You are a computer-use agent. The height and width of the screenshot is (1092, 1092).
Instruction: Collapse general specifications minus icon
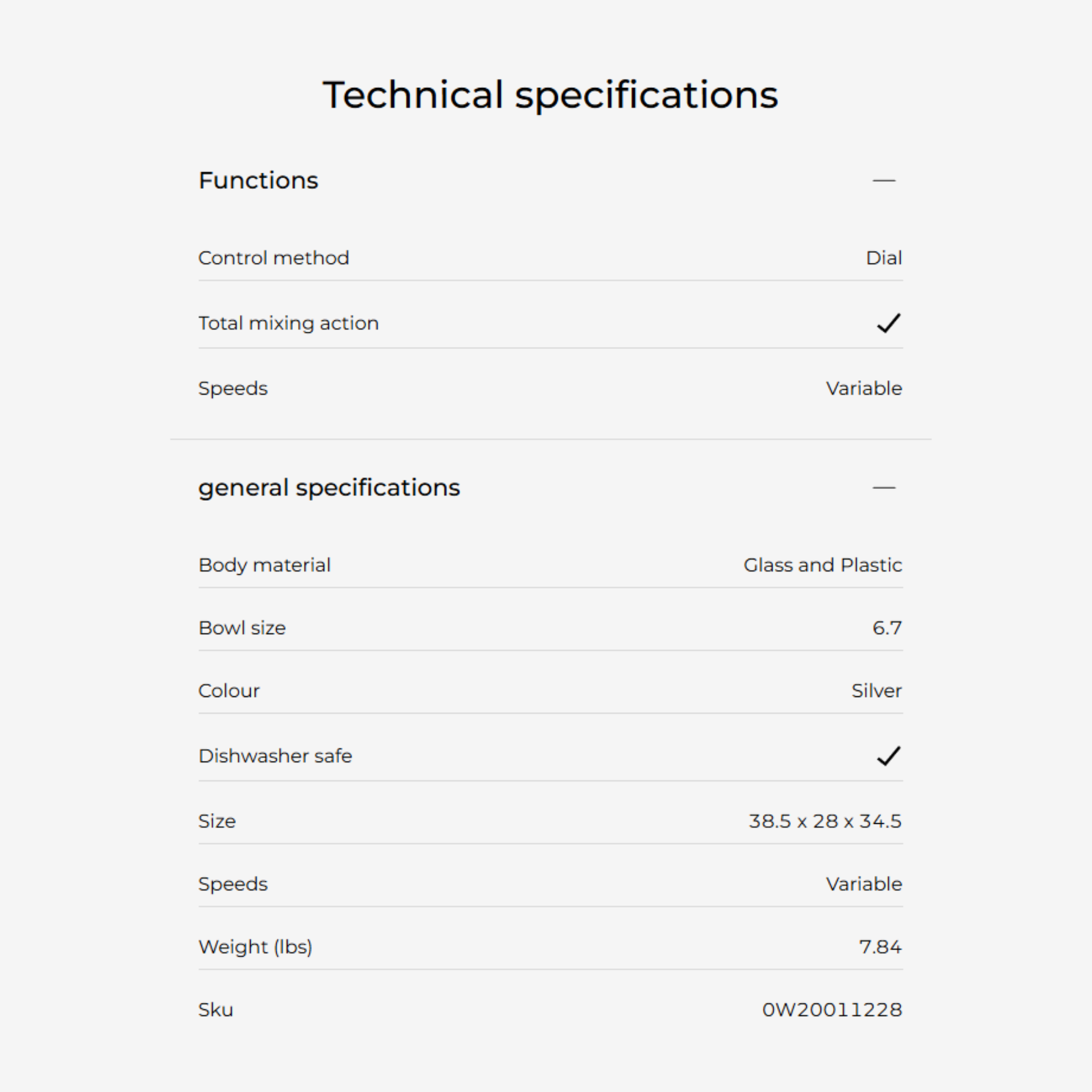(x=884, y=488)
